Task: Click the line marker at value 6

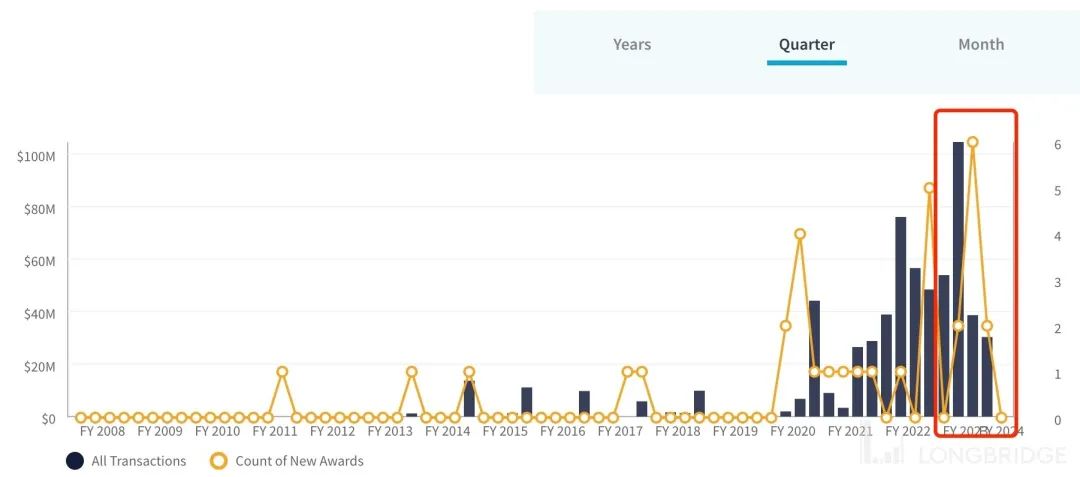Action: tap(973, 142)
